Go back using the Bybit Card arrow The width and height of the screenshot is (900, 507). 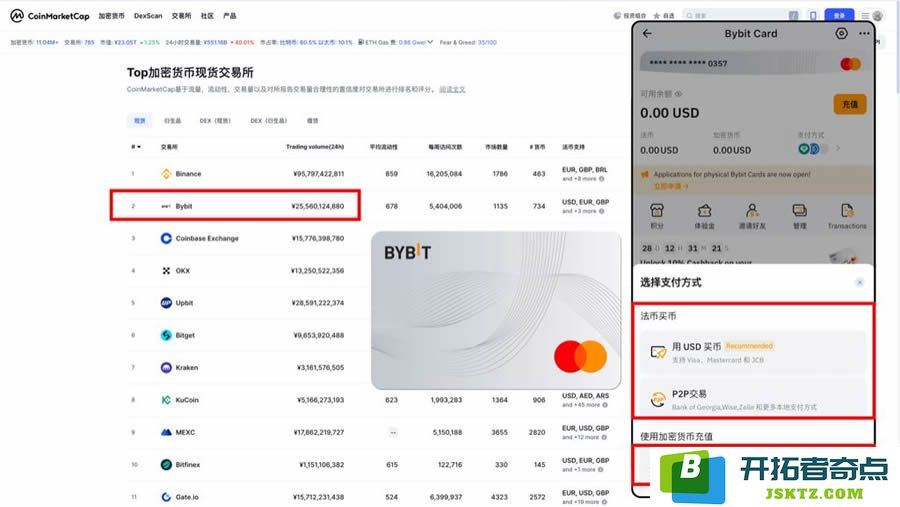click(x=647, y=34)
